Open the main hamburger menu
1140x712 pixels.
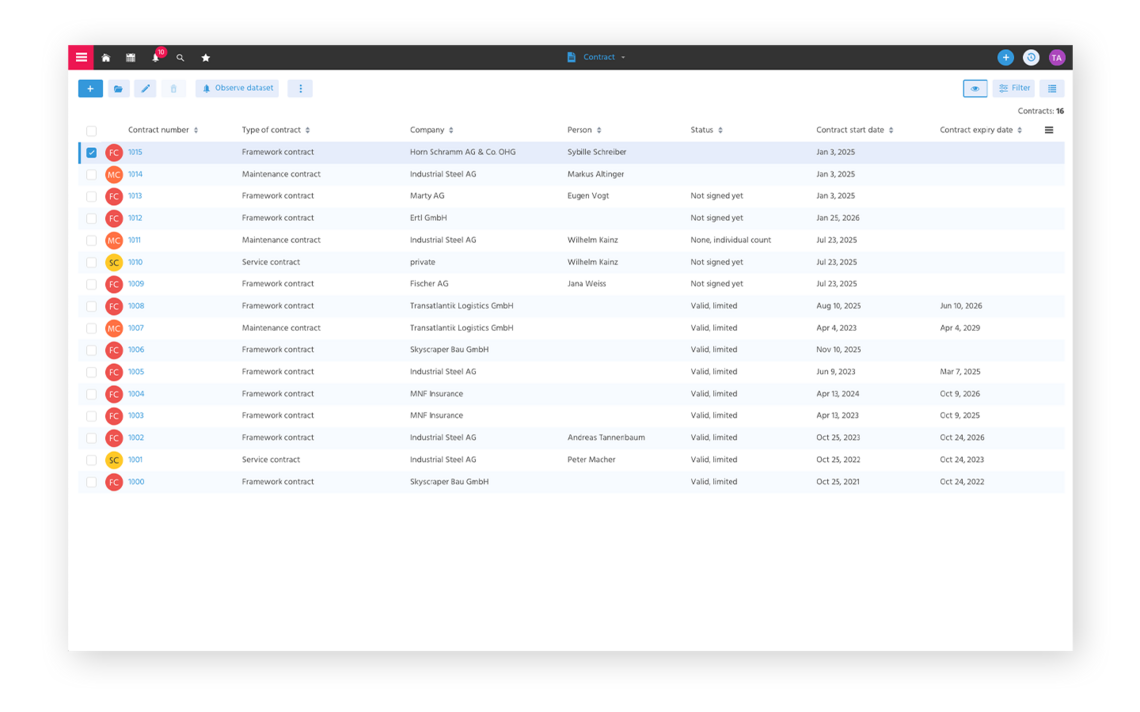click(81, 57)
